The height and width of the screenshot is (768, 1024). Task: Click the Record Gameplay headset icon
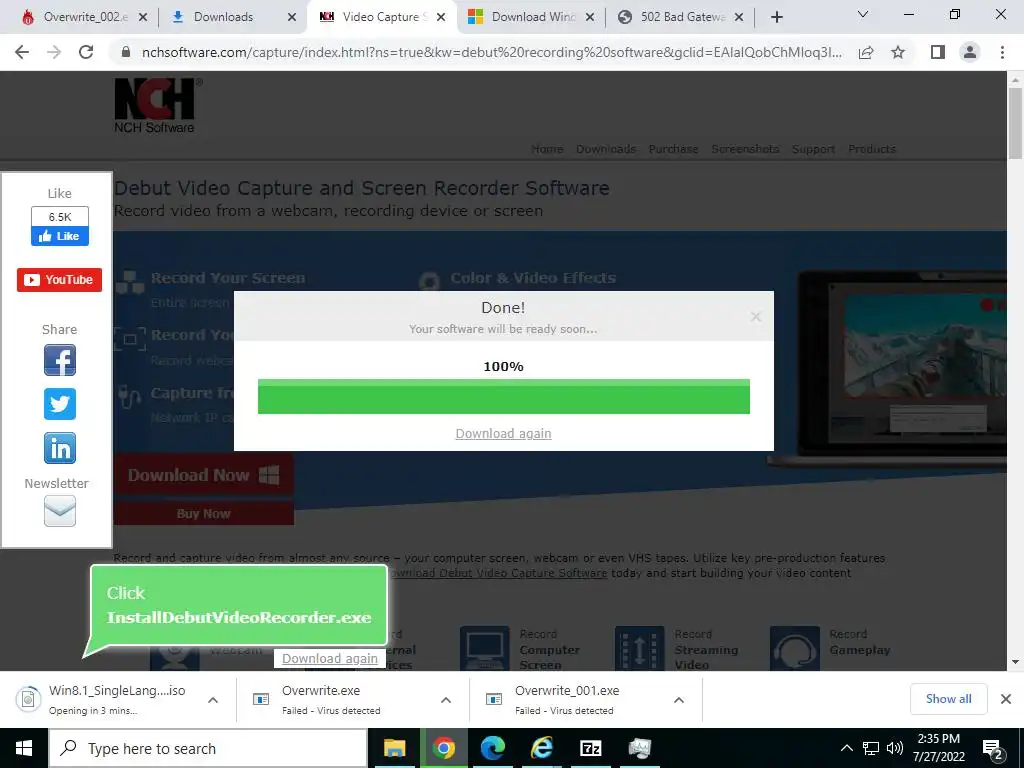[795, 648]
